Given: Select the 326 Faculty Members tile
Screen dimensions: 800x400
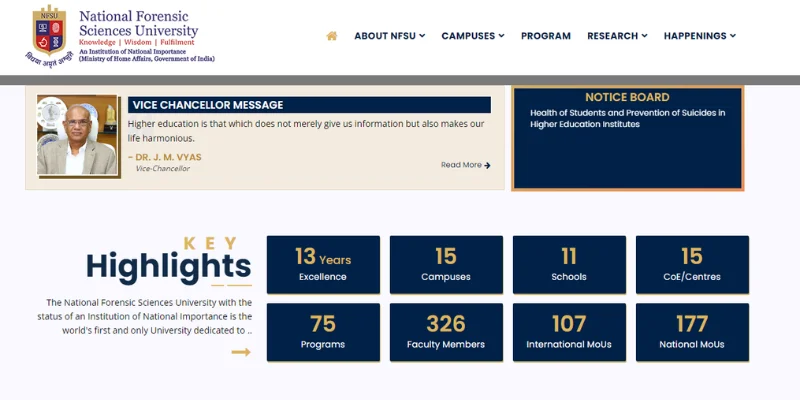Looking at the screenshot, I should [446, 332].
